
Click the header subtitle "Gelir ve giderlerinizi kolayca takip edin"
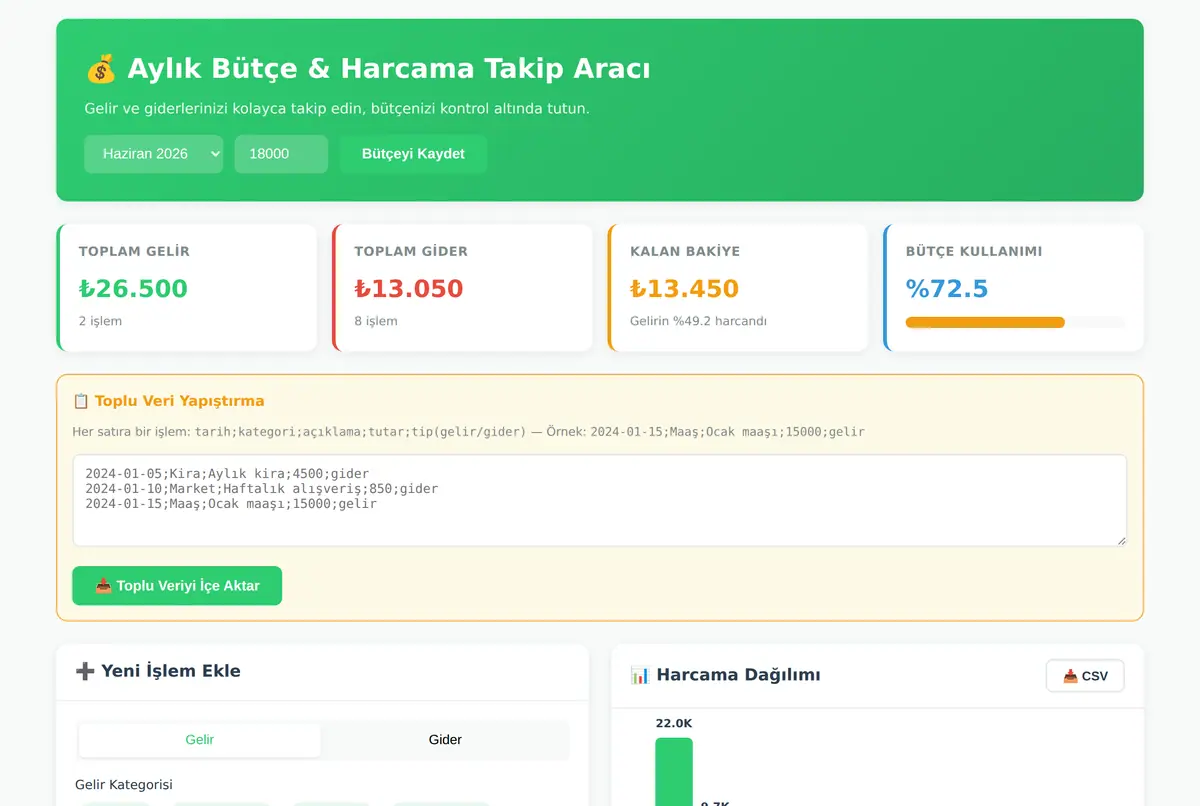(x=337, y=108)
